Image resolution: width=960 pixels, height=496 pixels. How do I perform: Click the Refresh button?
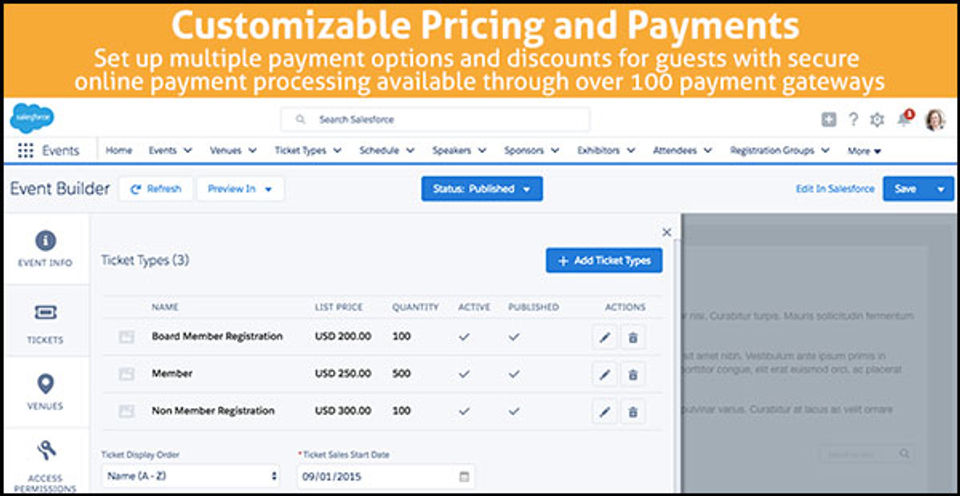tap(156, 189)
